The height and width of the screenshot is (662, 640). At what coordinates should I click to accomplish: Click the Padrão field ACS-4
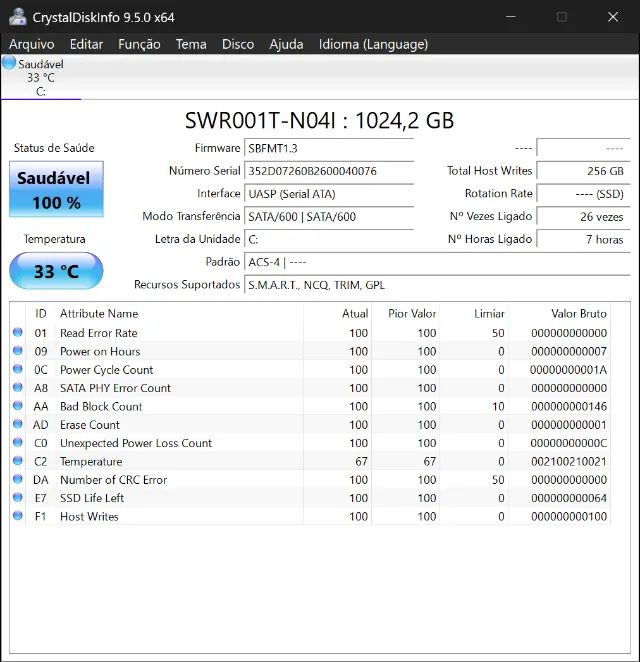click(437, 262)
